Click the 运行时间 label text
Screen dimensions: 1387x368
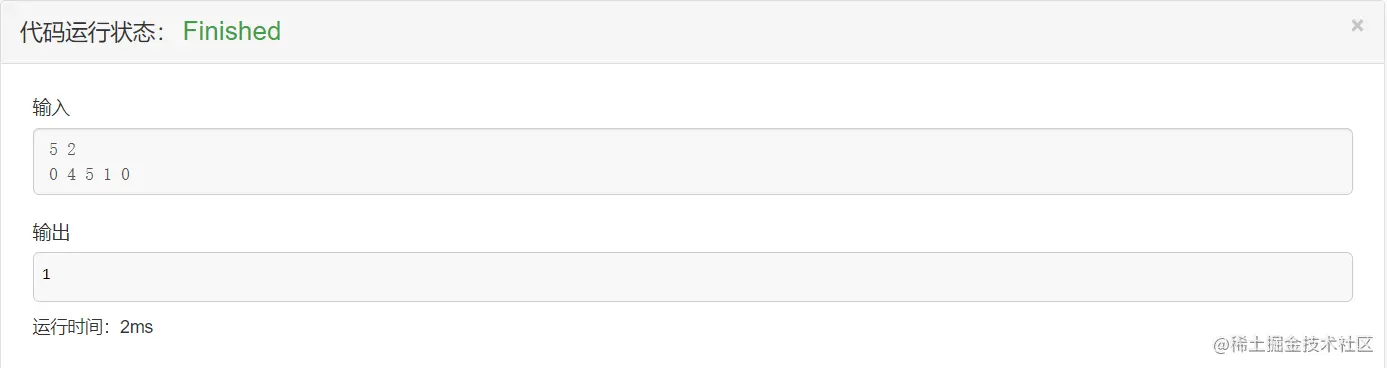(x=72, y=326)
